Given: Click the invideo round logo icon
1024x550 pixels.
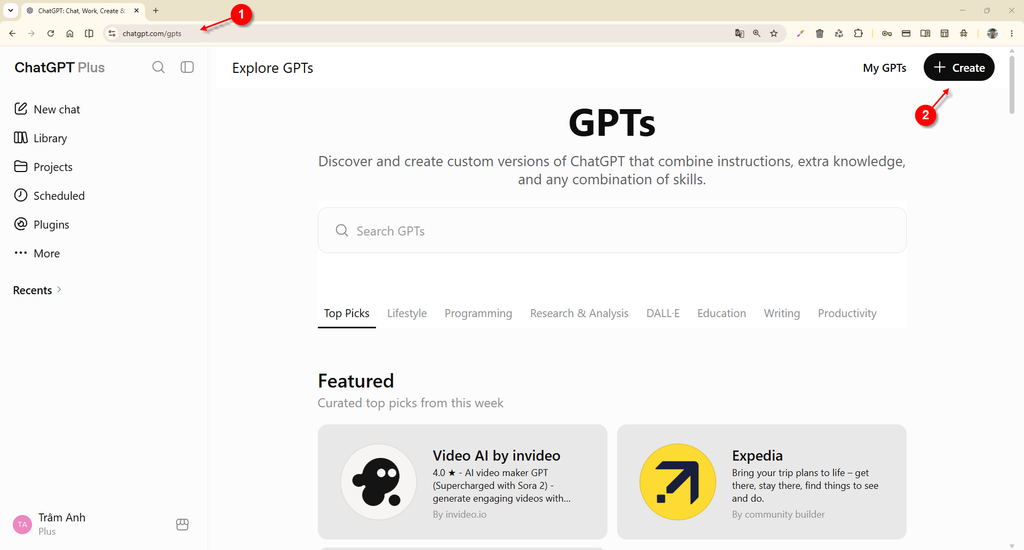Looking at the screenshot, I should [x=378, y=482].
